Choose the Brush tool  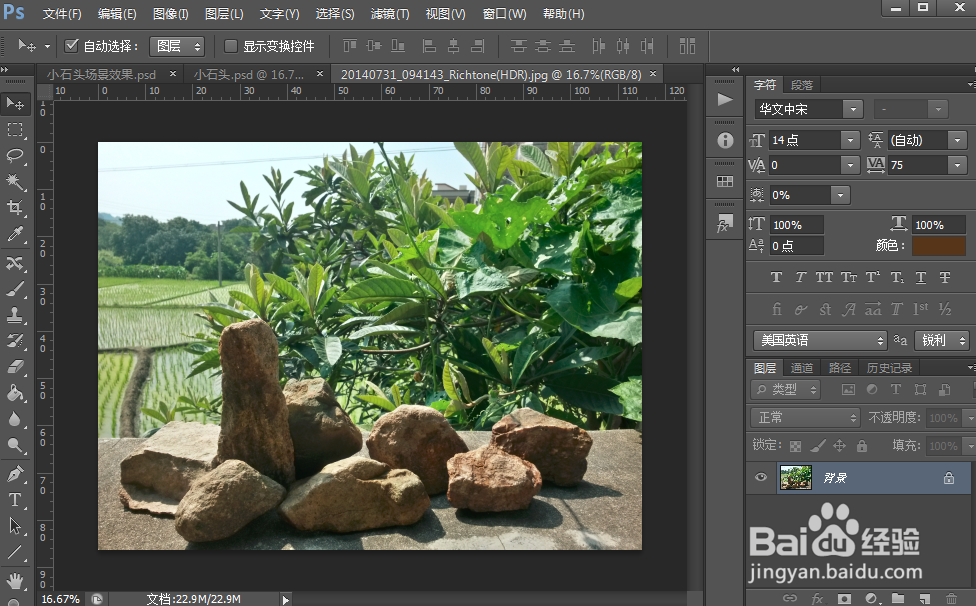point(15,289)
